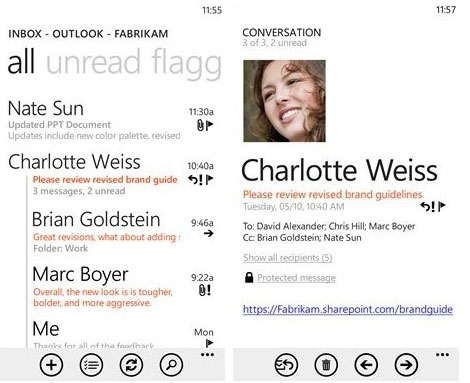Go to previous message with left arrow
470x383 pixels.
point(366,365)
